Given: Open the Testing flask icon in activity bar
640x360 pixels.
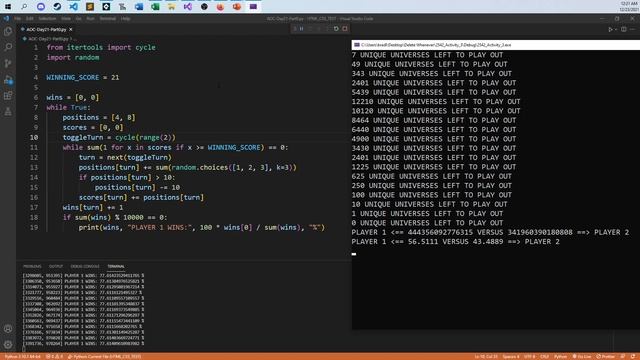Looking at the screenshot, I should coord(8,111).
